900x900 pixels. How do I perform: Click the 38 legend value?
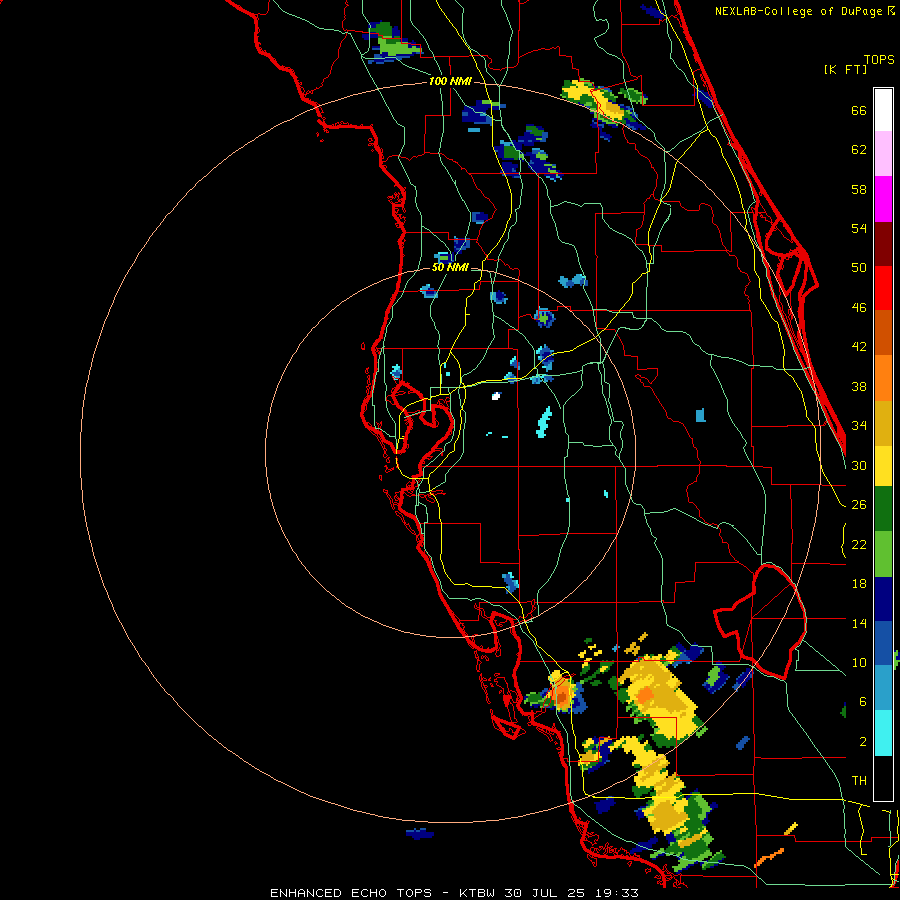click(859, 387)
